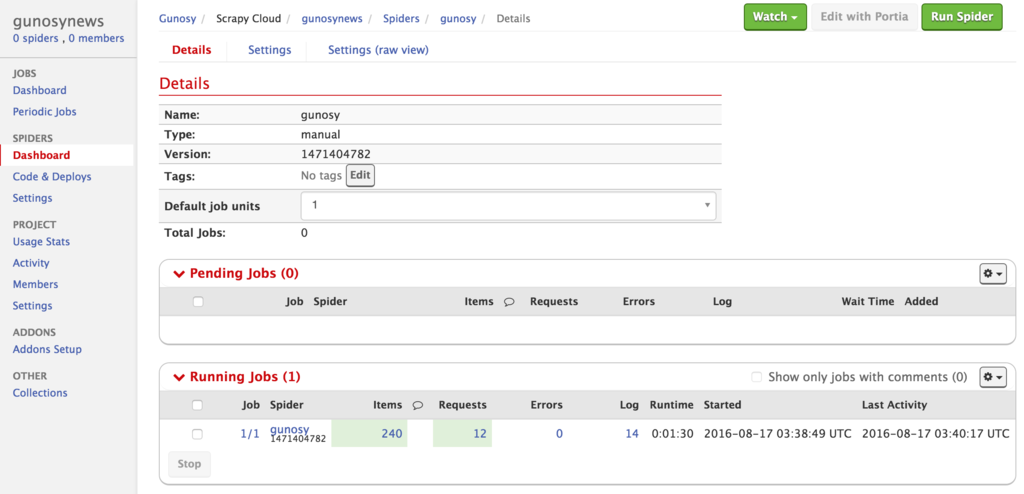Switch to the Details tab

pos(191,50)
